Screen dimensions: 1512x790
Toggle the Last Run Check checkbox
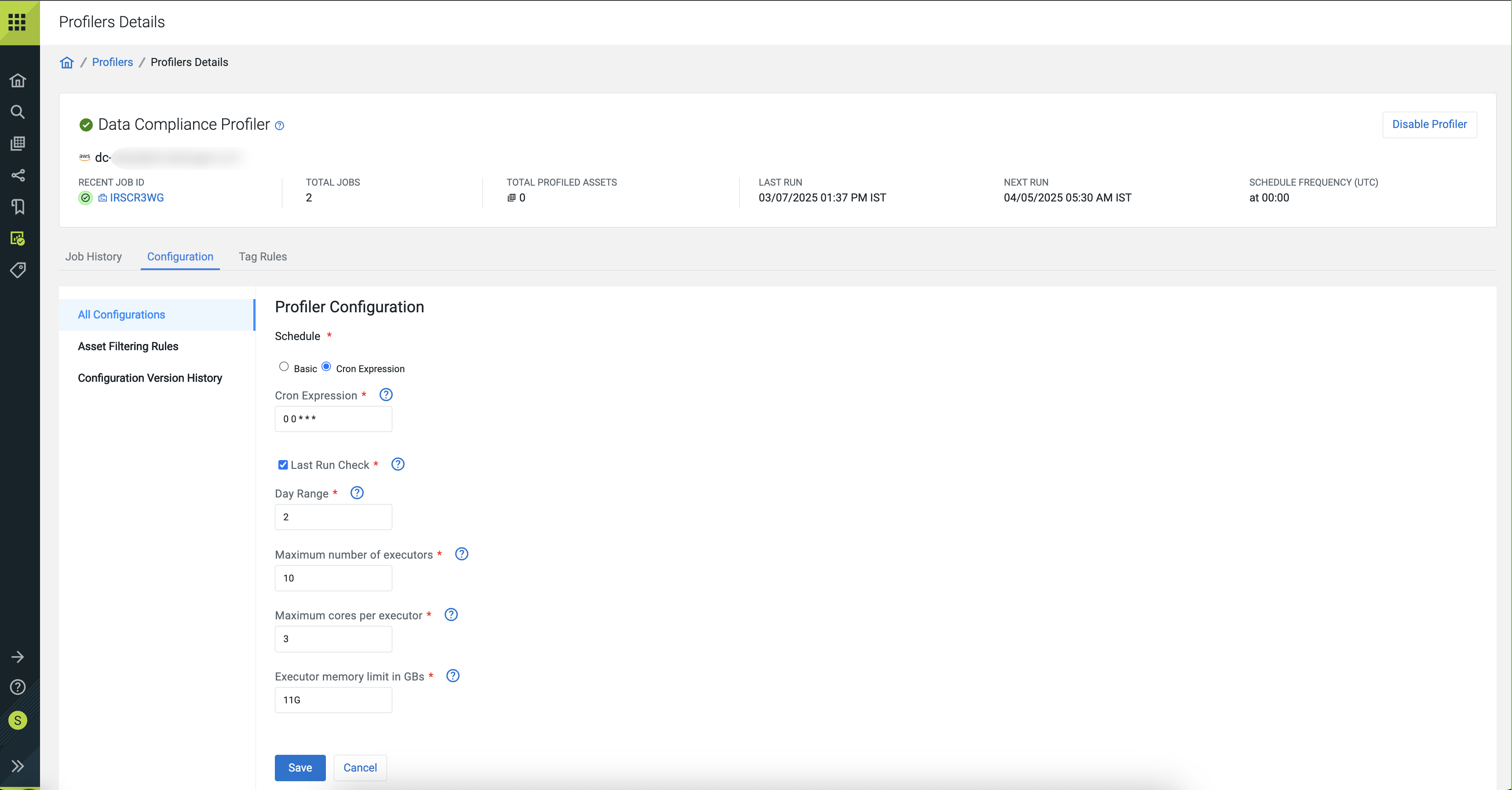[x=283, y=465]
